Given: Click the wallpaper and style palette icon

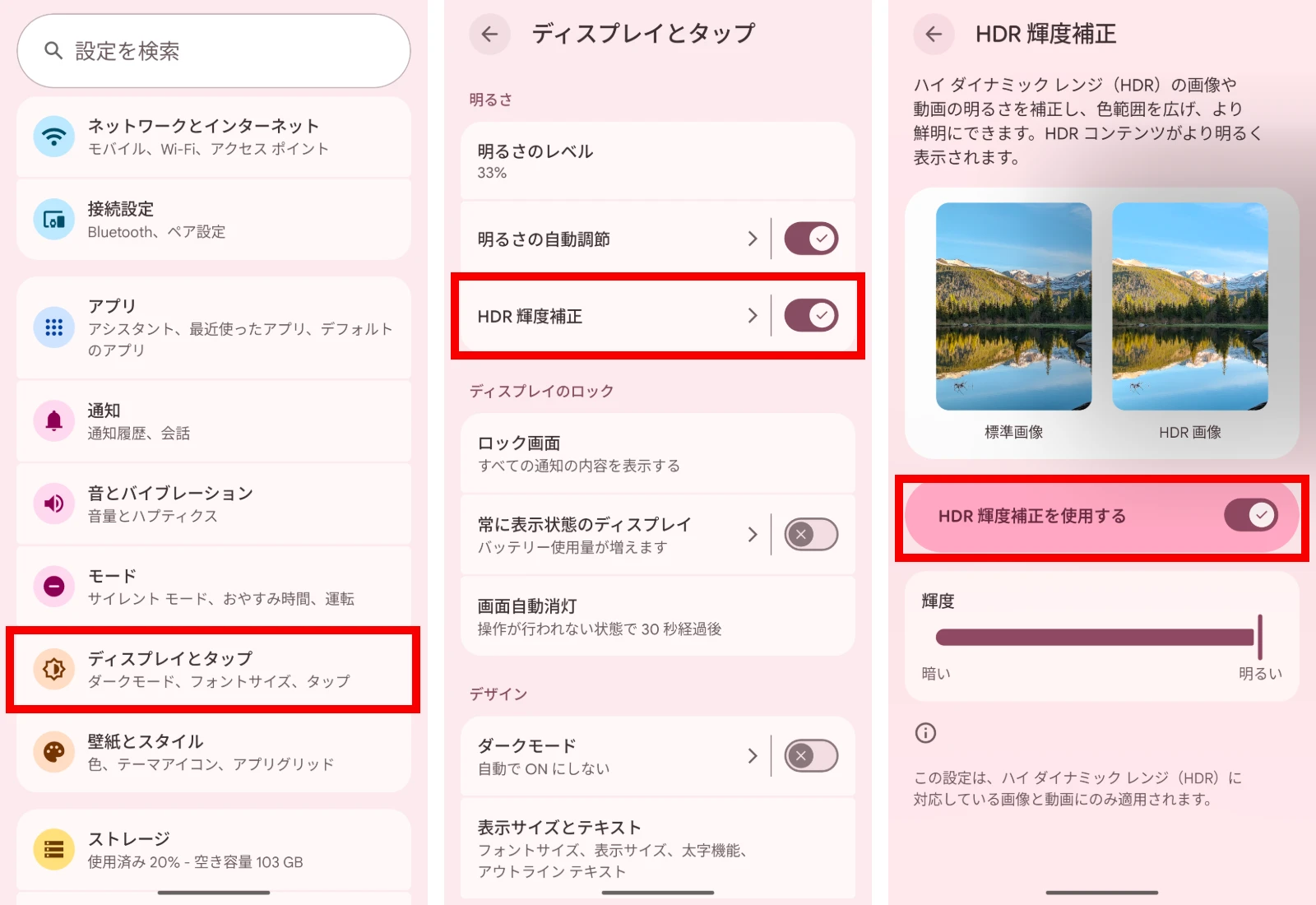Looking at the screenshot, I should [53, 752].
